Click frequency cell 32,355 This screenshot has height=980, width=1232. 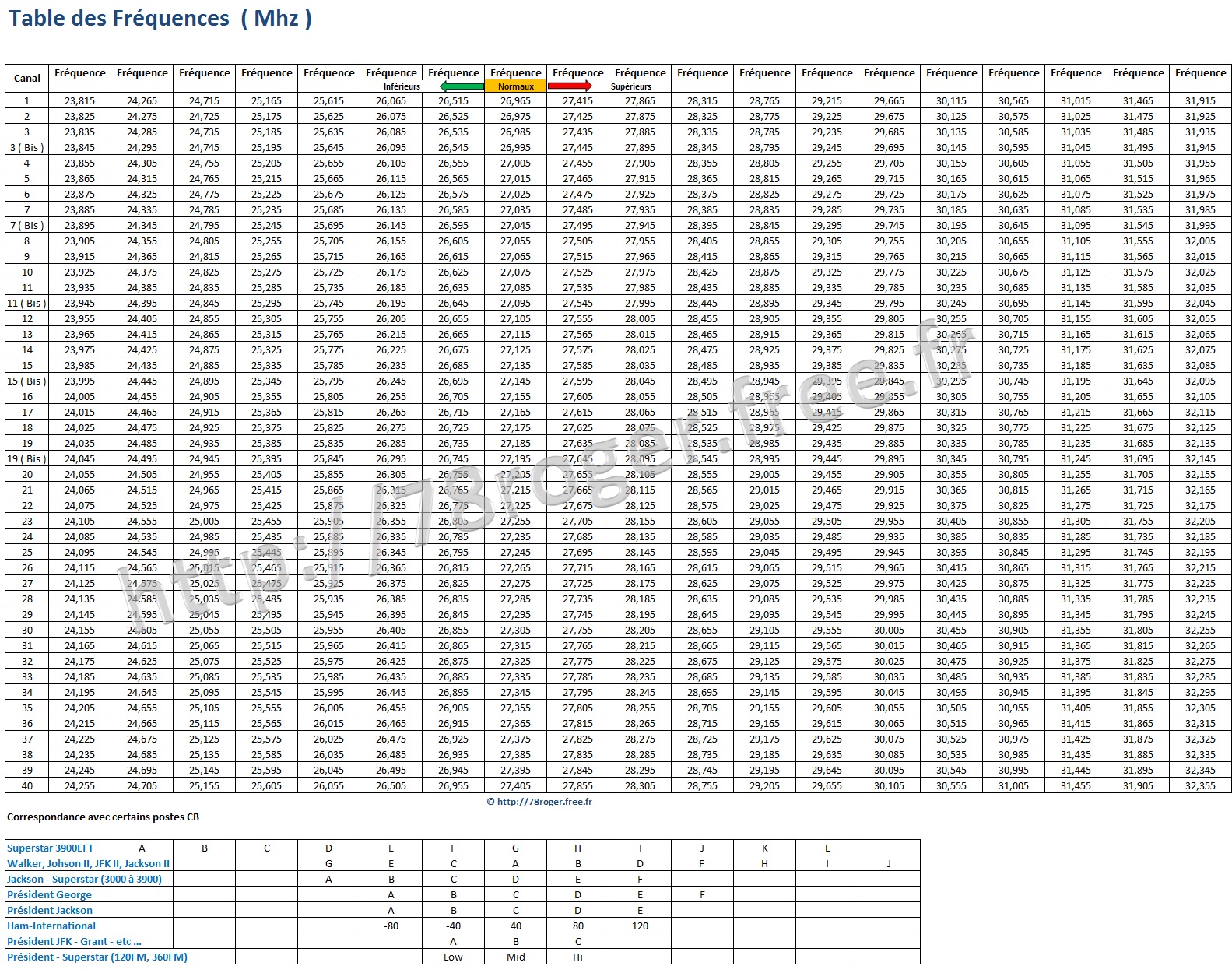(1200, 786)
